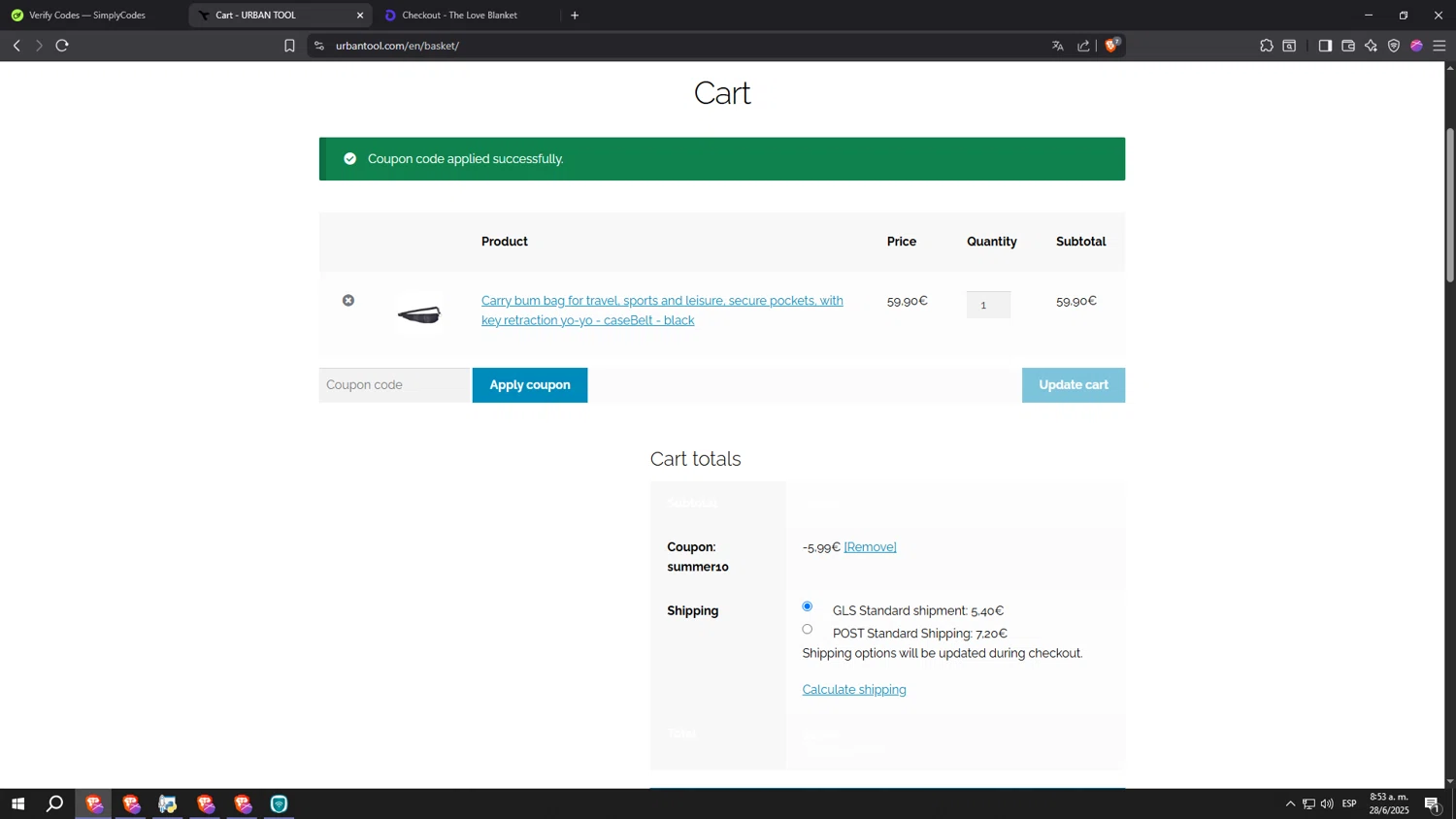Select GLS Standard shipment option
The height and width of the screenshot is (819, 1456).
tap(808, 606)
